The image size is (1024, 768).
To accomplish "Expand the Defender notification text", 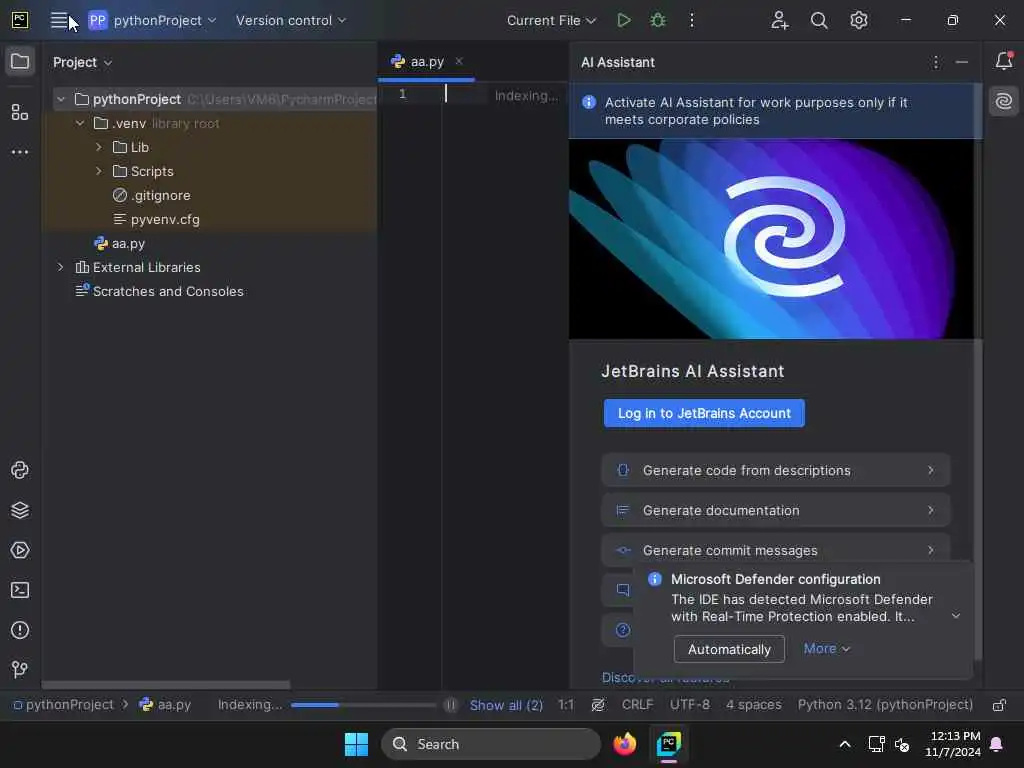I will pos(955,616).
